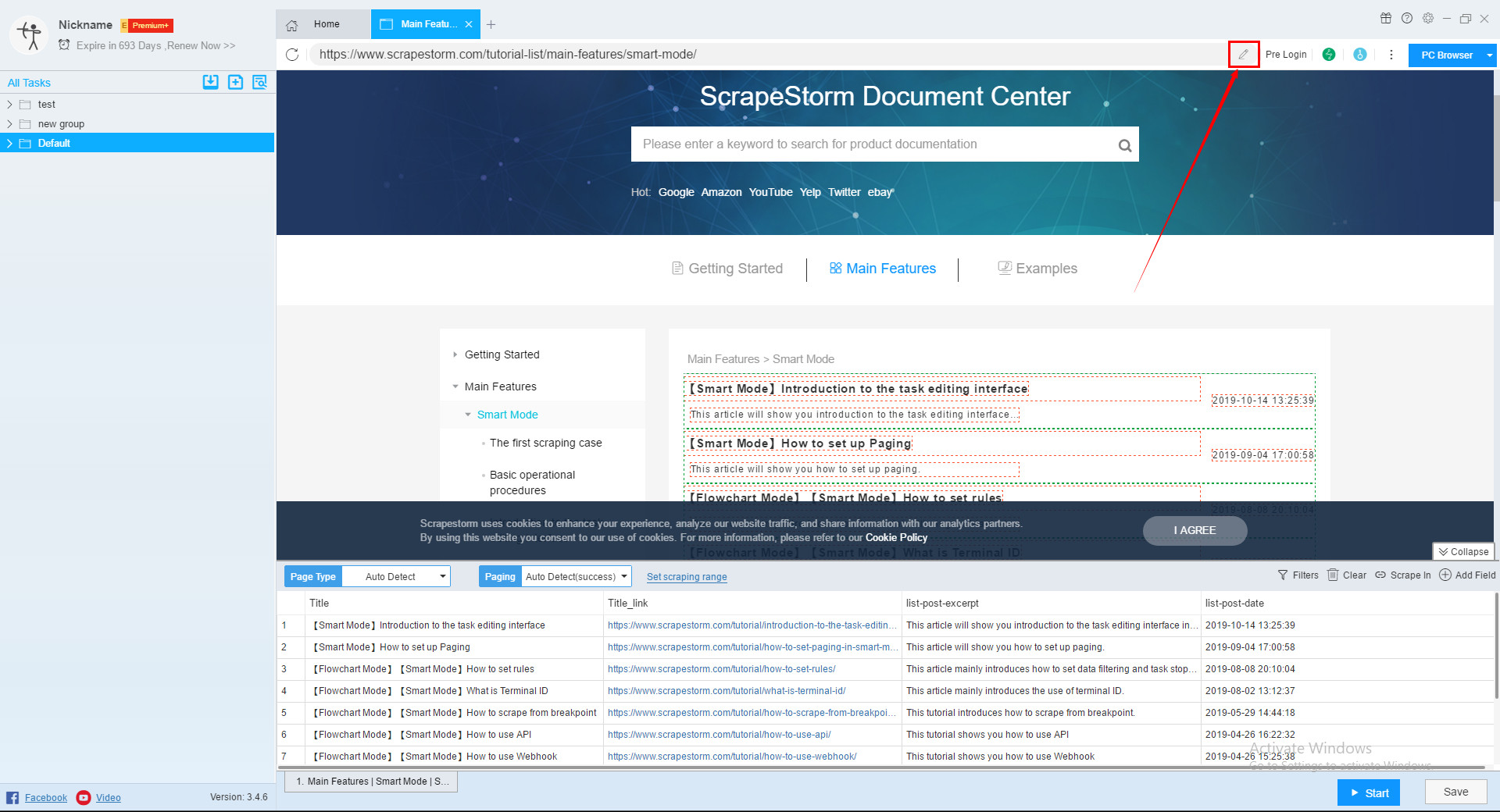Reload the page with the refresh icon
1500x812 pixels.
click(x=292, y=55)
